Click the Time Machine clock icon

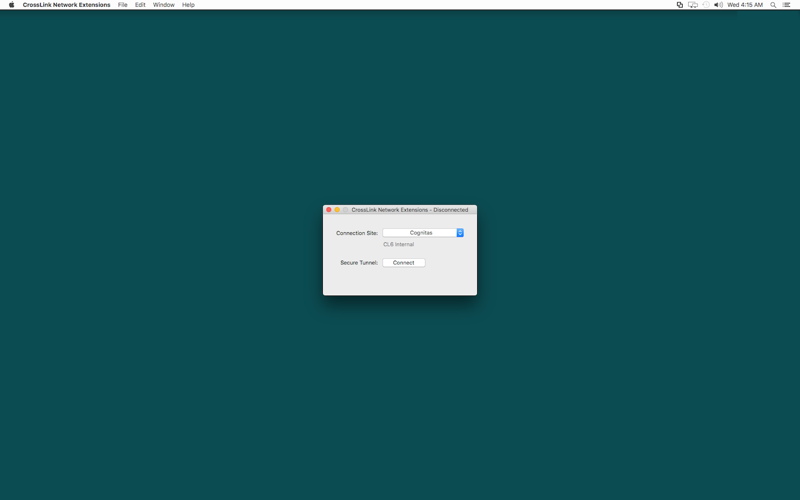click(706, 5)
